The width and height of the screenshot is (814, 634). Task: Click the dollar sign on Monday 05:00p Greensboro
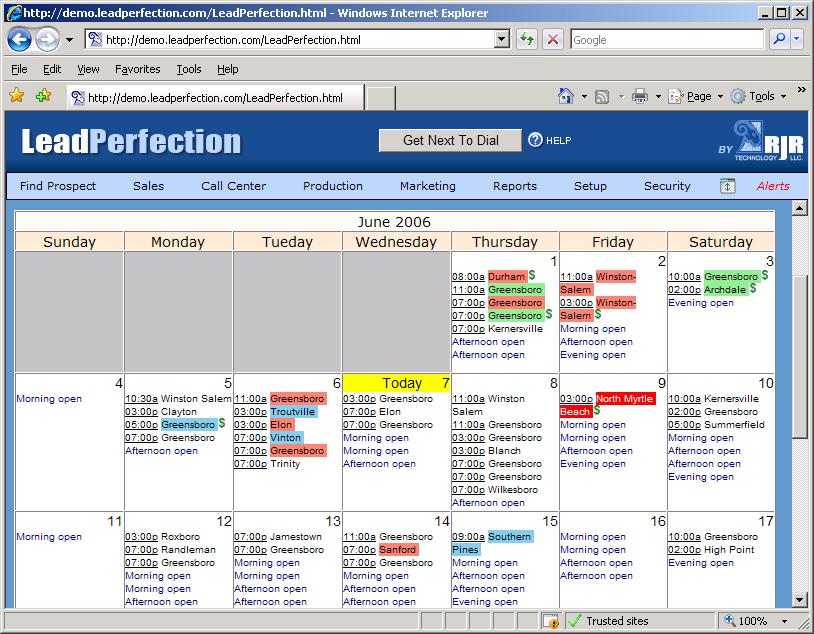point(222,423)
